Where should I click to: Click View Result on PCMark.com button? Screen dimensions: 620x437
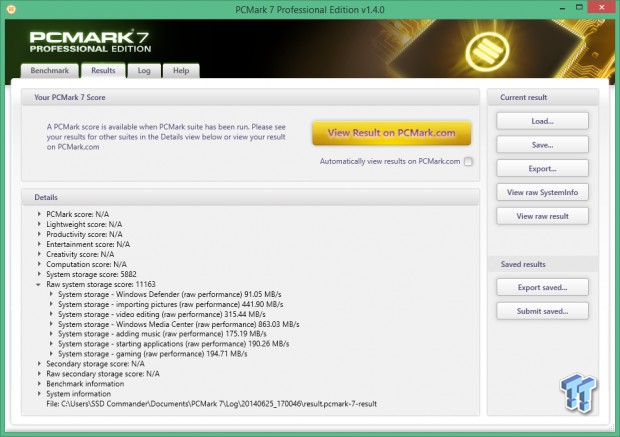click(391, 133)
